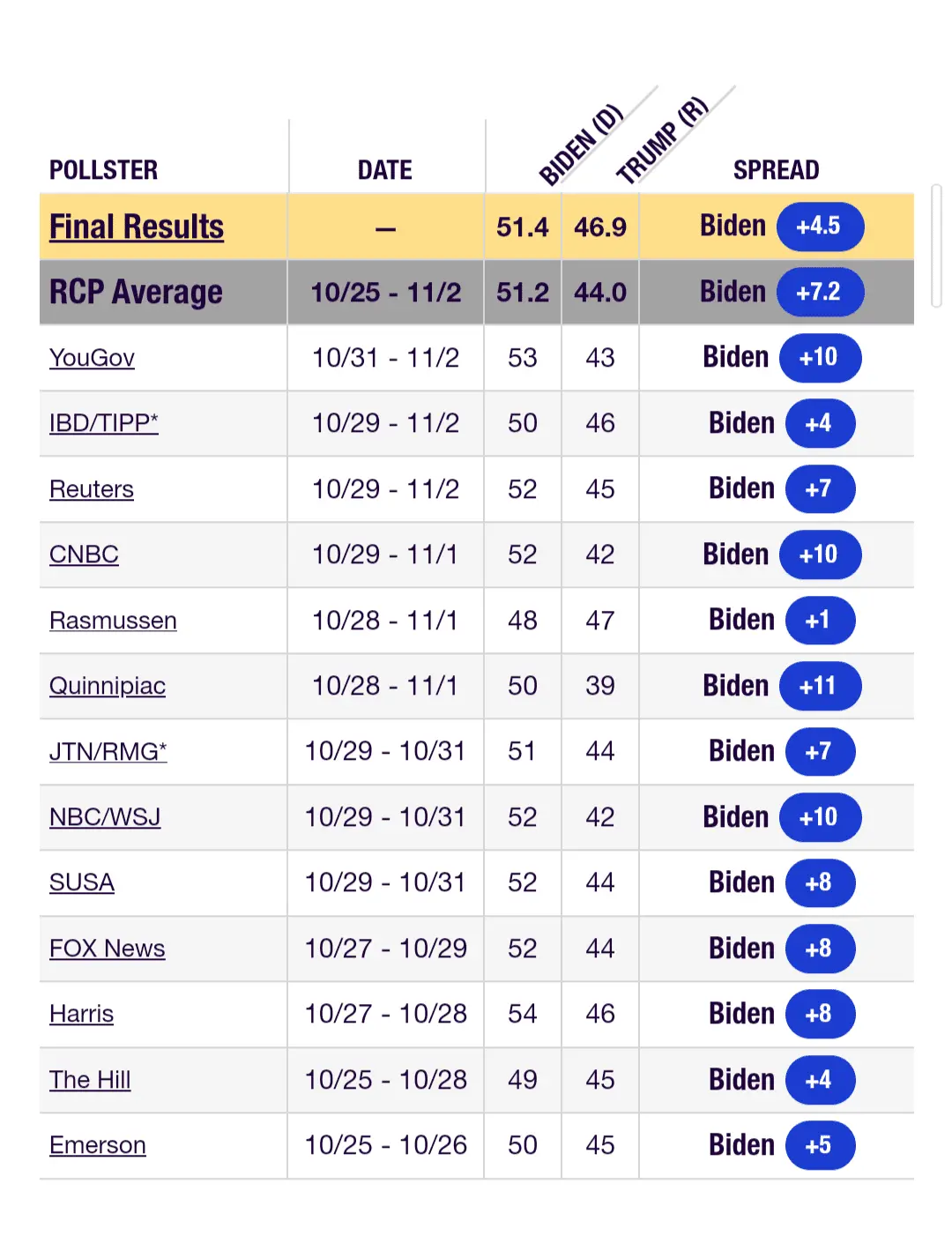Click the JTN/RMG pollster link
952x1258 pixels.
(x=108, y=751)
